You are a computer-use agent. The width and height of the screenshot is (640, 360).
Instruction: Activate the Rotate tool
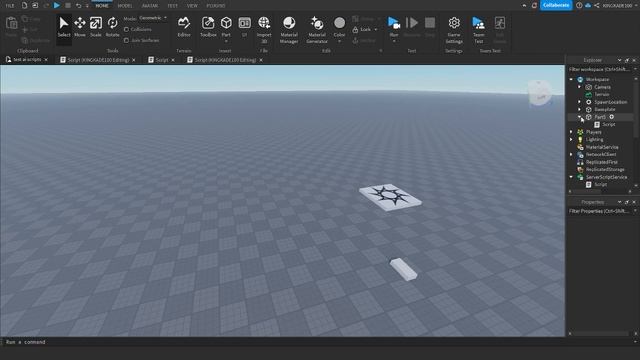112,27
